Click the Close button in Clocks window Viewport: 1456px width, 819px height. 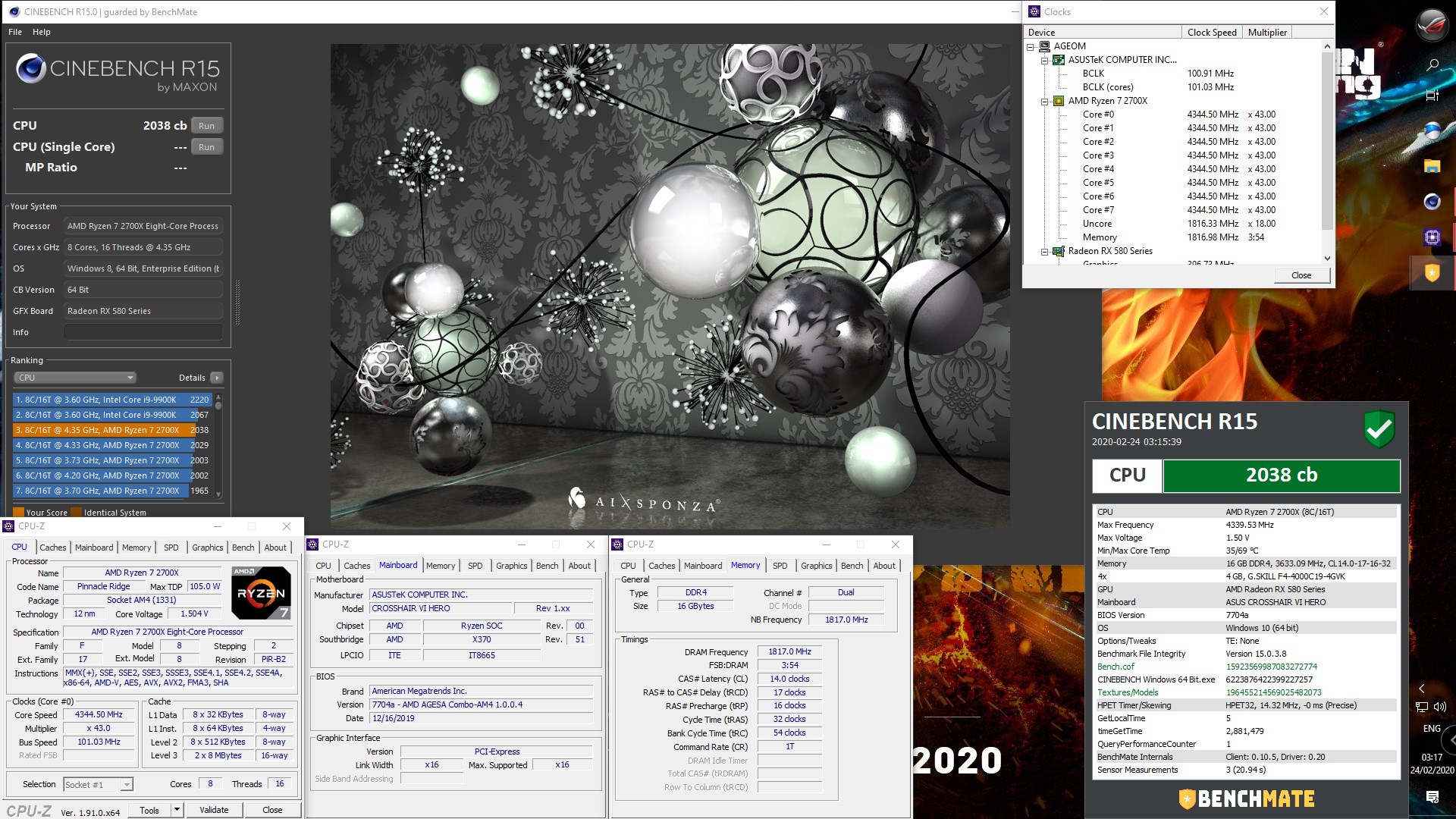(x=1301, y=275)
